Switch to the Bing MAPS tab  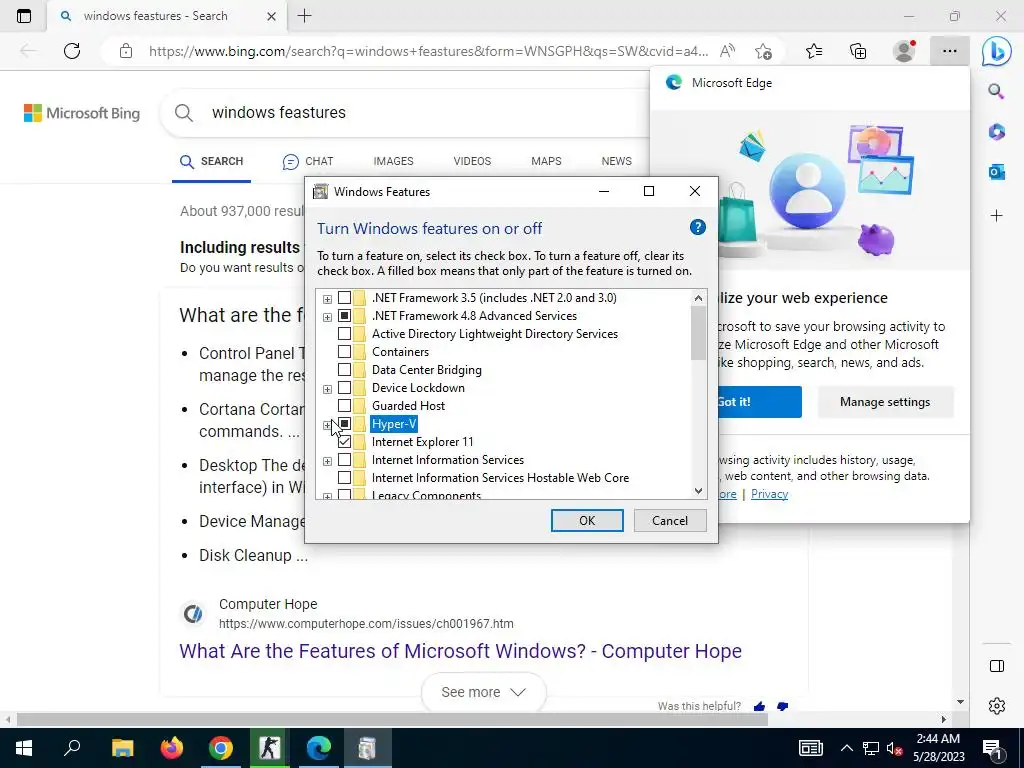[546, 161]
